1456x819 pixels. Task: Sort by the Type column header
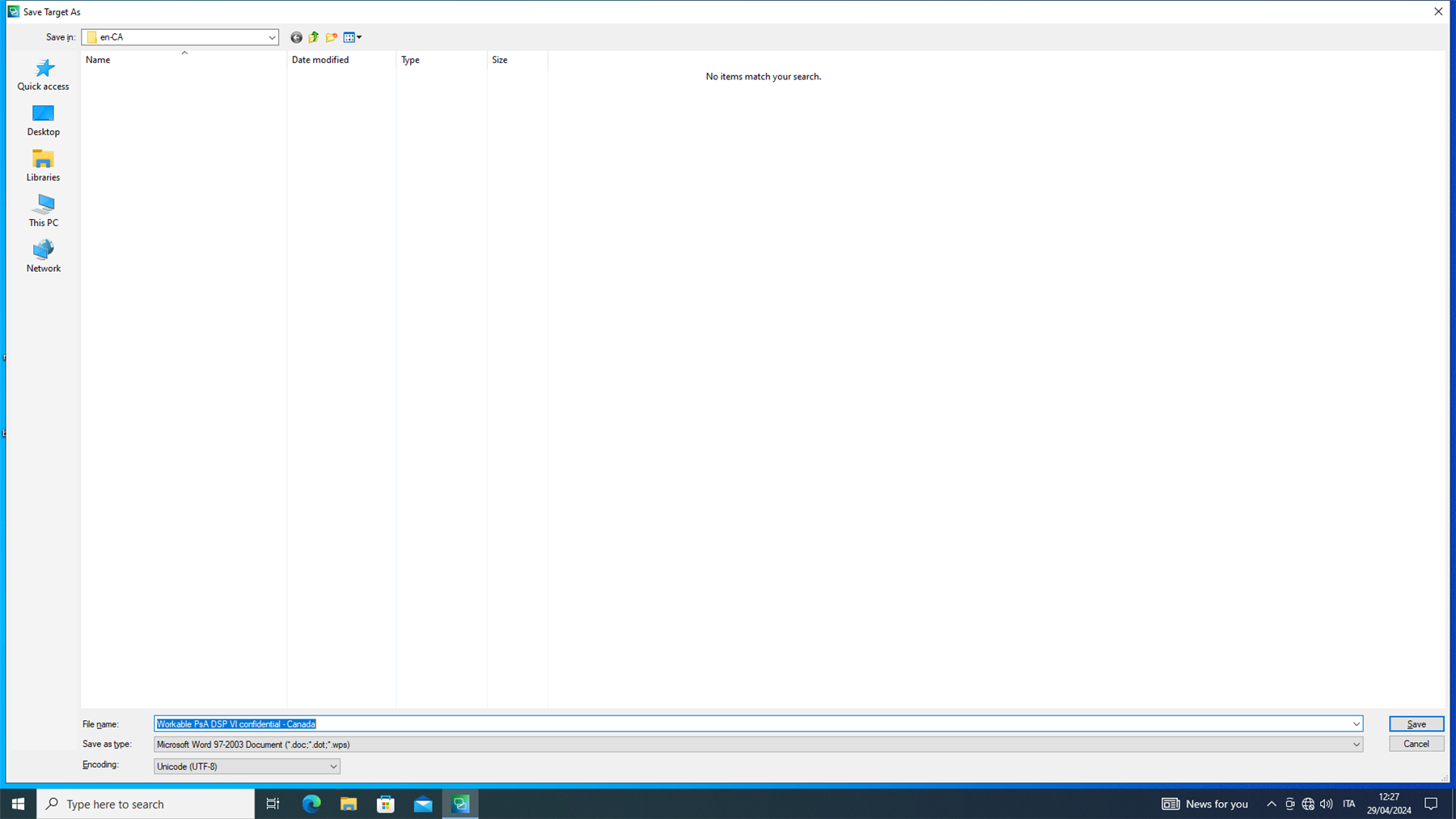[x=442, y=60]
